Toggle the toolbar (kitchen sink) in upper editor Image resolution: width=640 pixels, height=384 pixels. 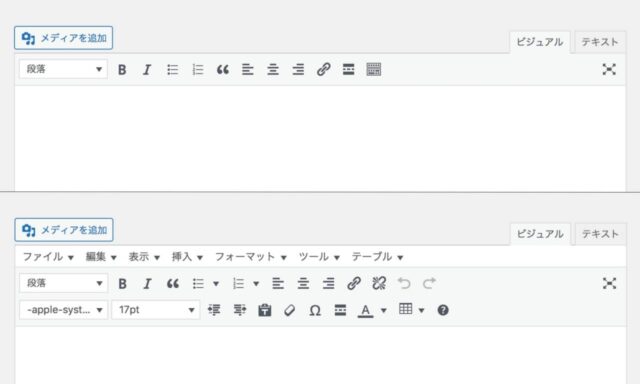374,70
